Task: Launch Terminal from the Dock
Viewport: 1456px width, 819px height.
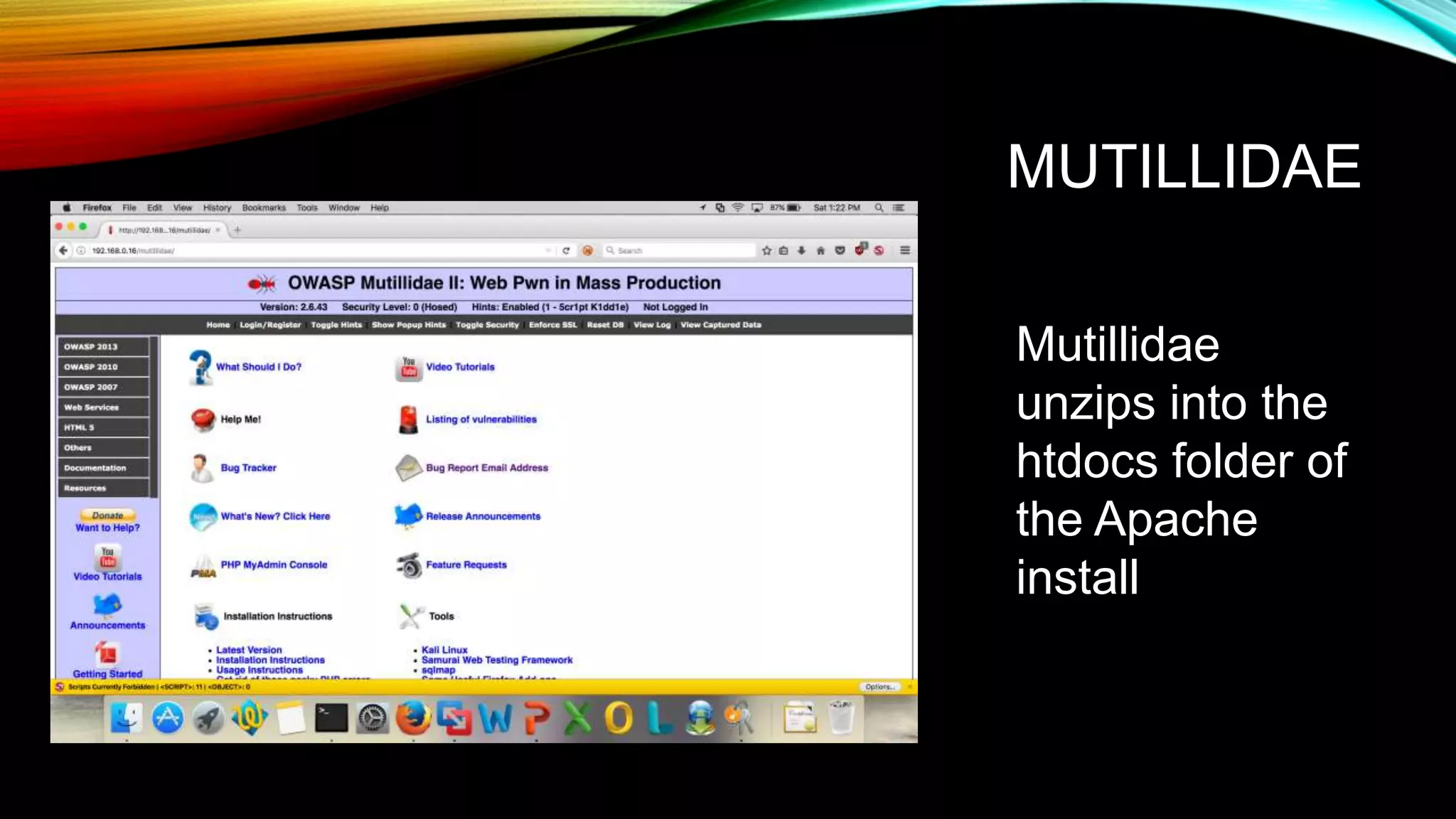Action: 331,718
